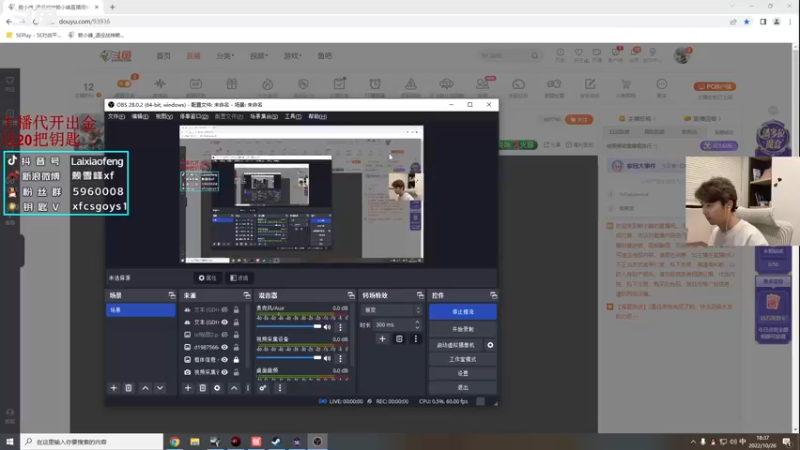
Task: Expand 分类 menu on Douyu navigation
Action: [x=225, y=56]
